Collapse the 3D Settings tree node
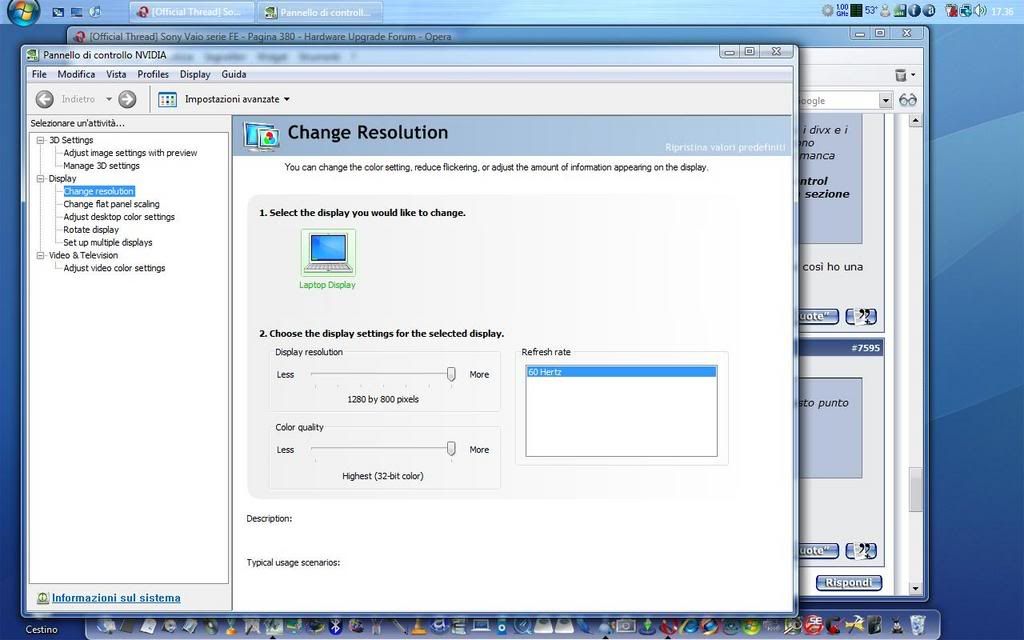 click(x=41, y=140)
